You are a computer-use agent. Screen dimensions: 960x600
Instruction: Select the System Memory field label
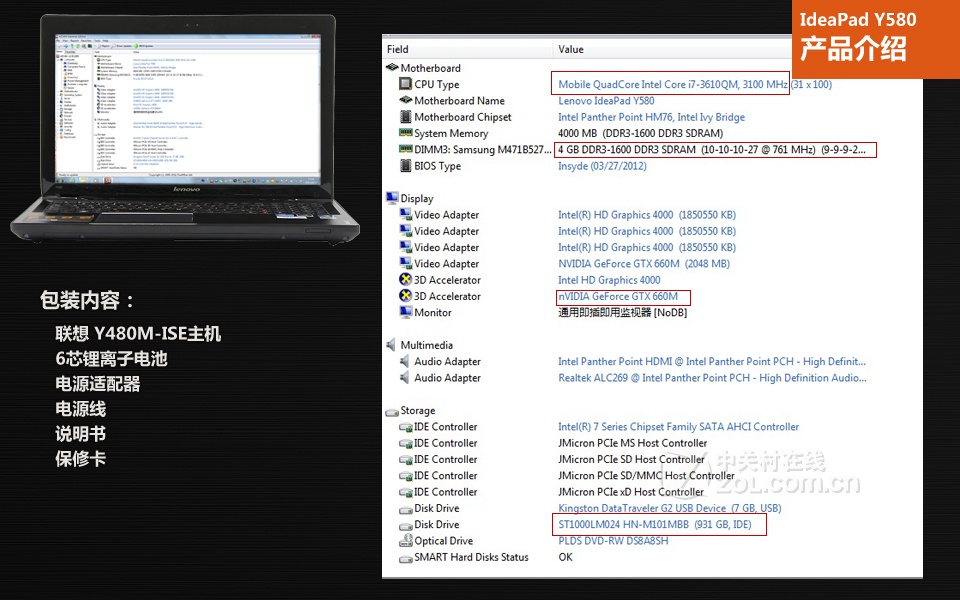(451, 133)
